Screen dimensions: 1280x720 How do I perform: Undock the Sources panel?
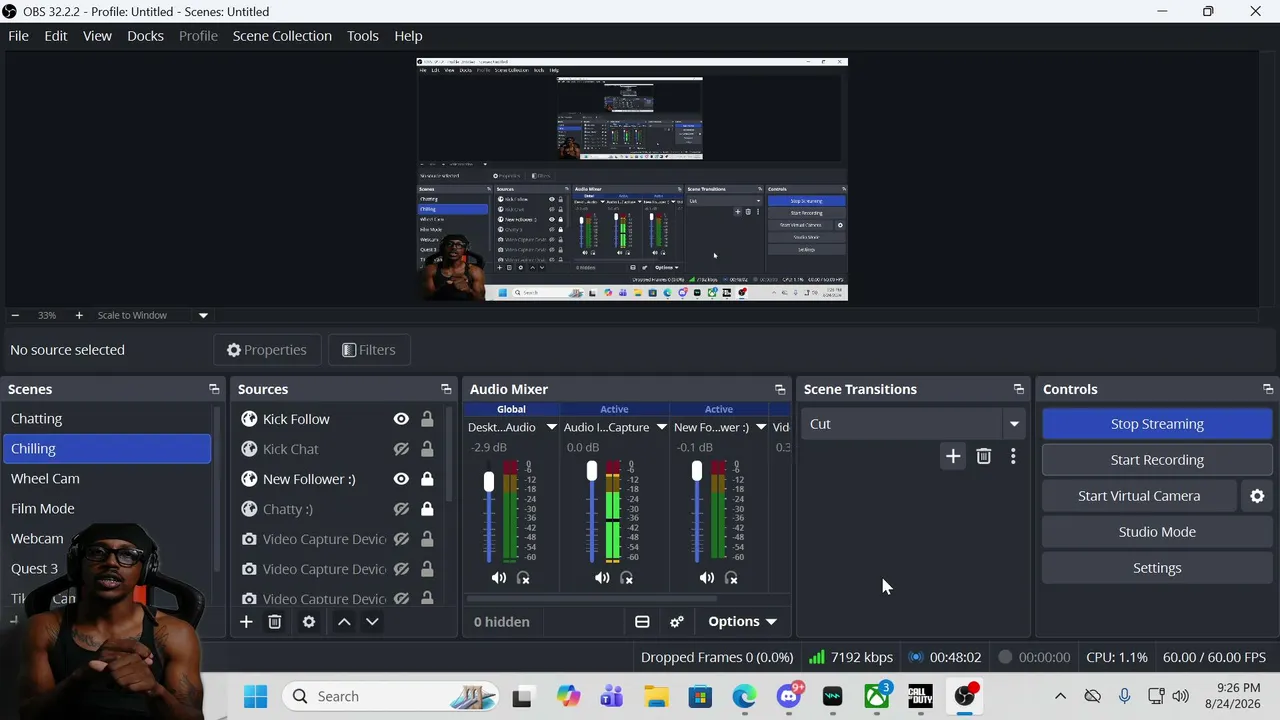click(x=446, y=389)
